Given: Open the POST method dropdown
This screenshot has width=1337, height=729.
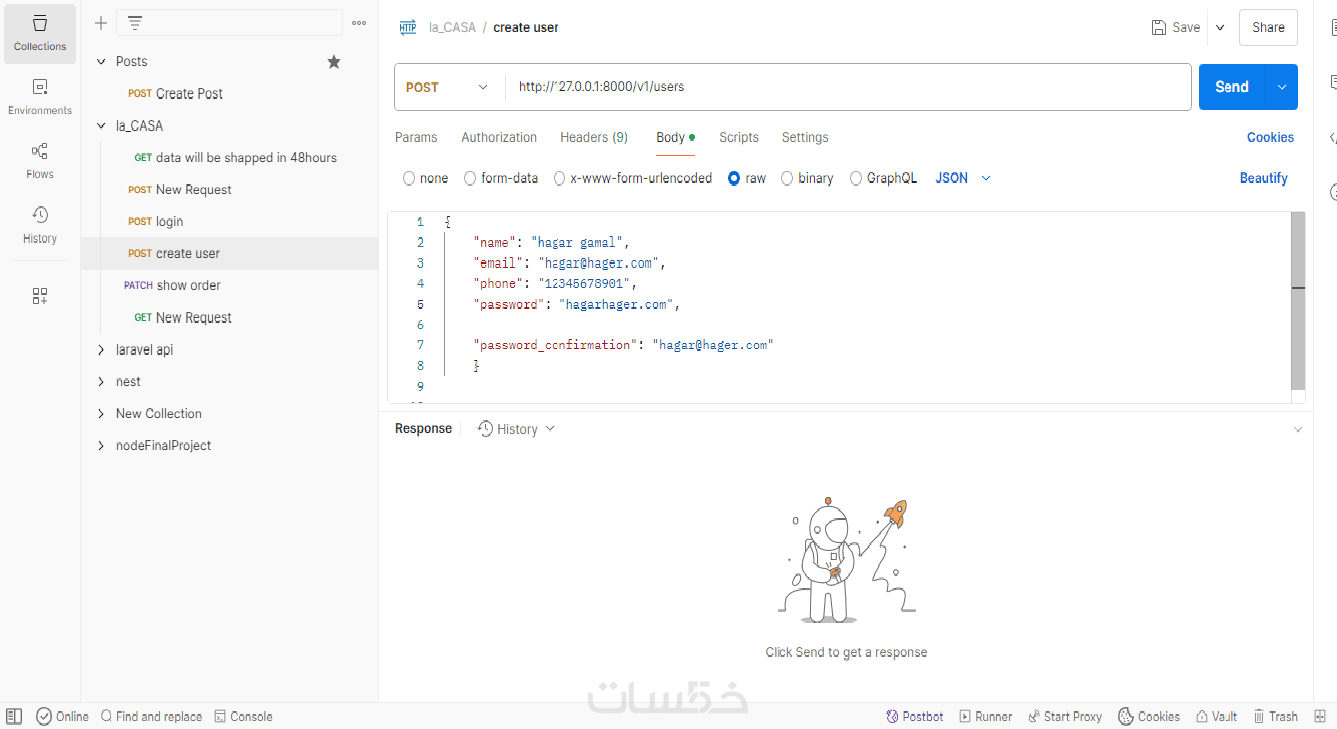Looking at the screenshot, I should [x=448, y=87].
